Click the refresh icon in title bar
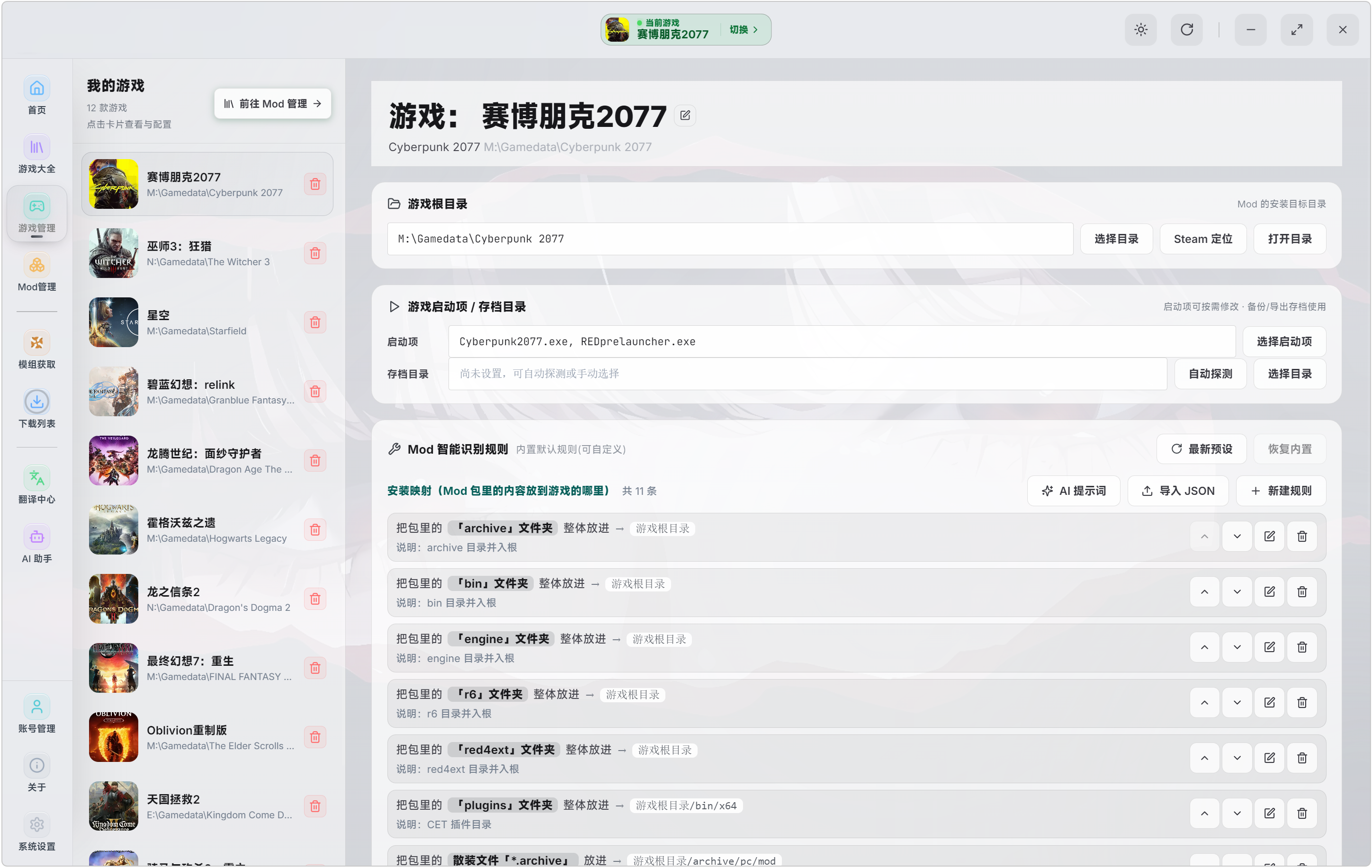This screenshot has width=1372, height=868. 1187,30
